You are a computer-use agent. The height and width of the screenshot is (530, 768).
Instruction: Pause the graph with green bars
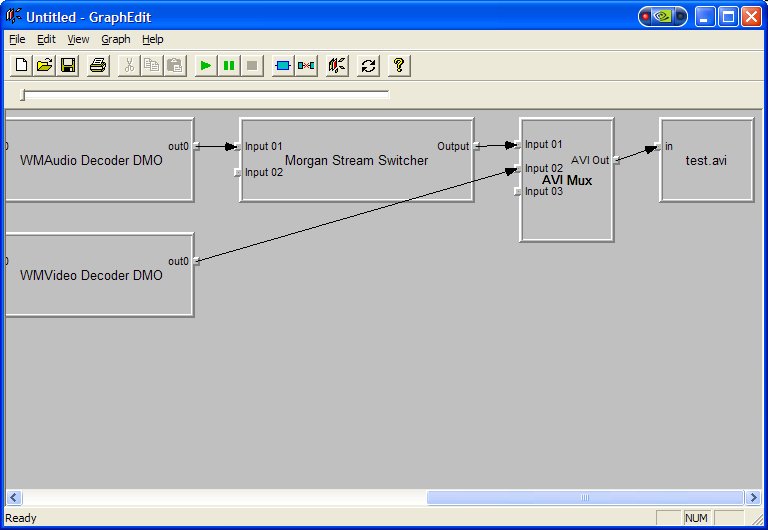click(229, 65)
